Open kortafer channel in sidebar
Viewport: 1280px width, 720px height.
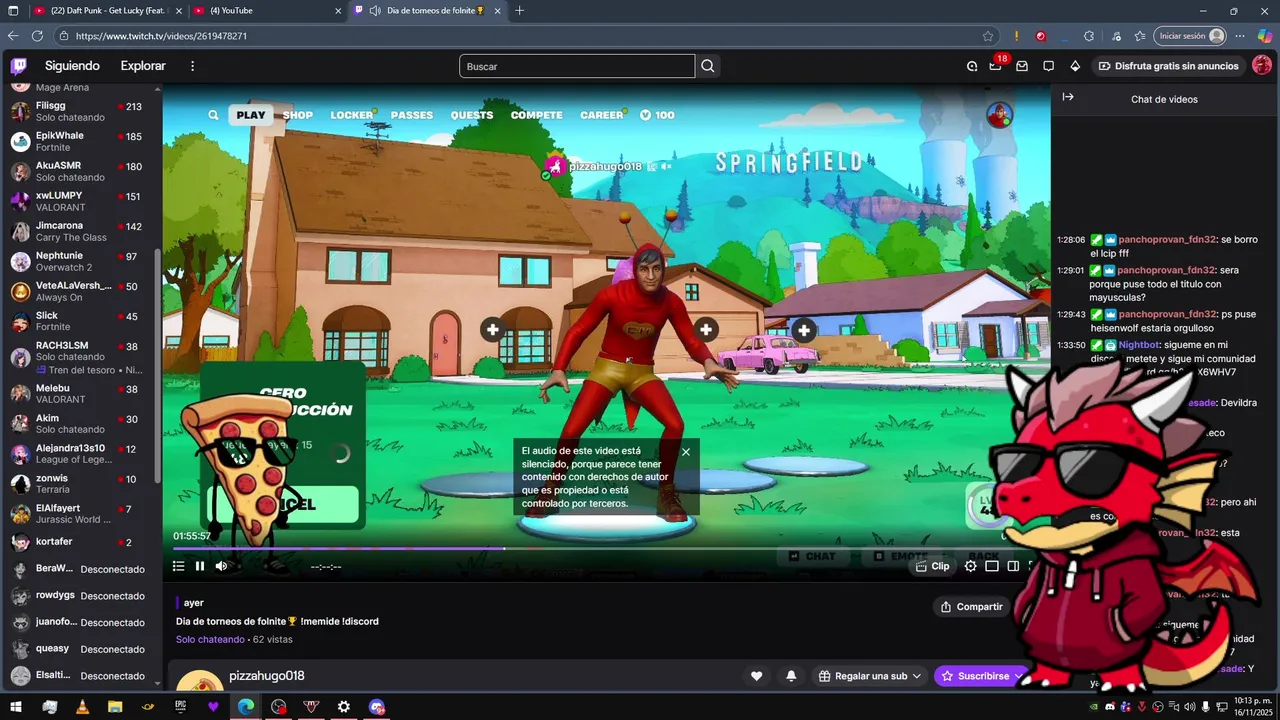pos(80,542)
